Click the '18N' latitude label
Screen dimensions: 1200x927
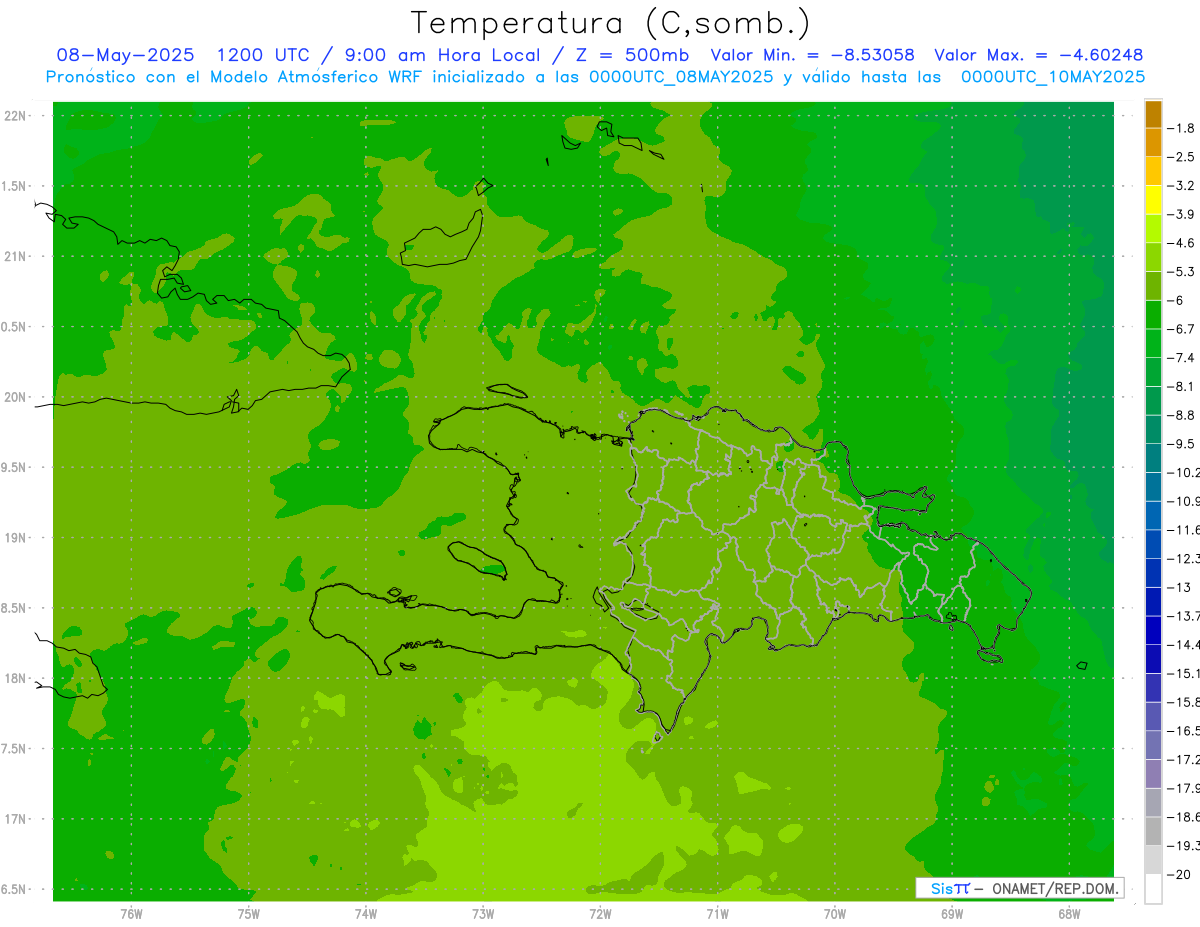(14, 678)
